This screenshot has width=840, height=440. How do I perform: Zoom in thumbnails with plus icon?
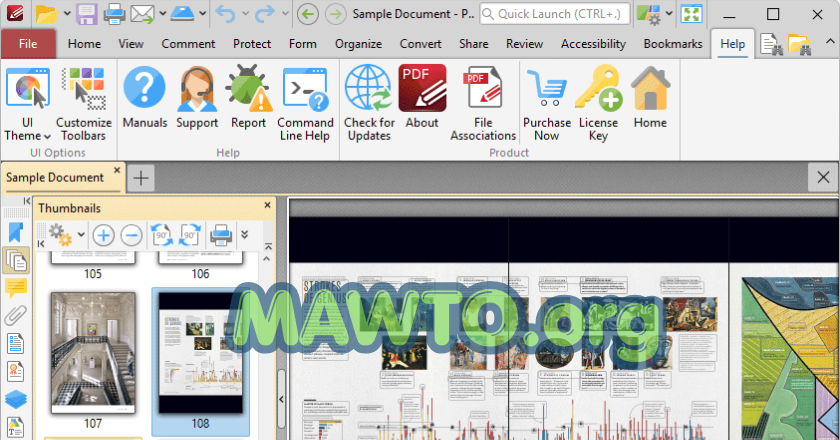[x=103, y=235]
